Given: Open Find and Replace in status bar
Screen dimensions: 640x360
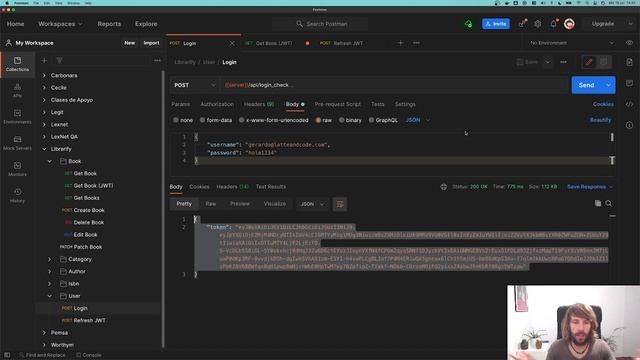Looking at the screenshot, I should pos(42,355).
